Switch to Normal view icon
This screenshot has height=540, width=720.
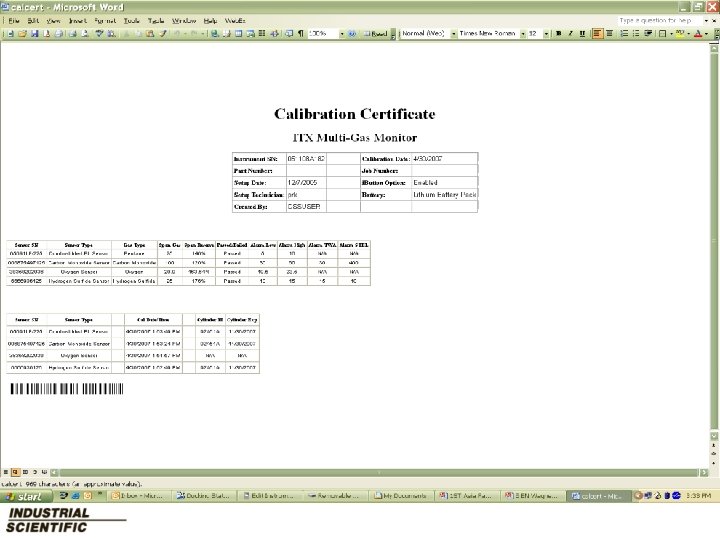point(6,472)
